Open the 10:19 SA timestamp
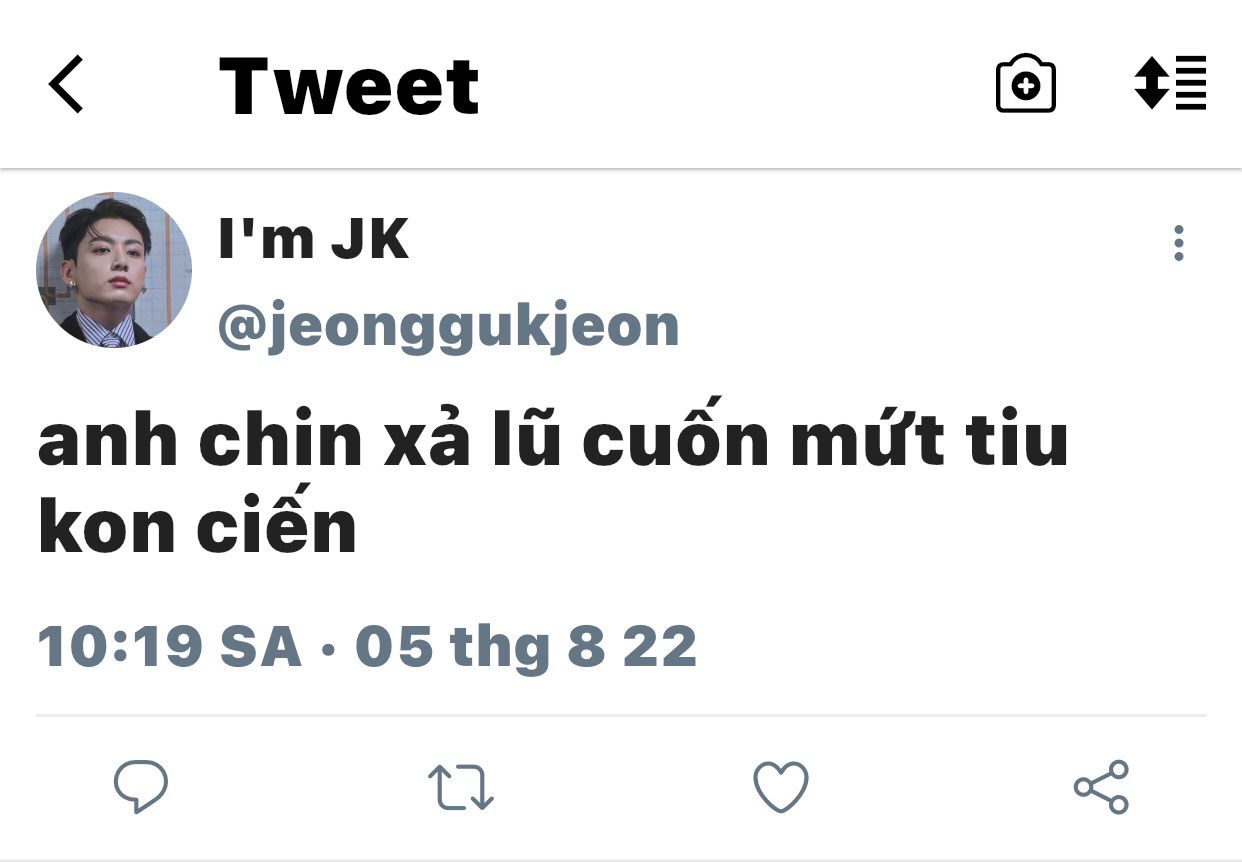 [170, 647]
